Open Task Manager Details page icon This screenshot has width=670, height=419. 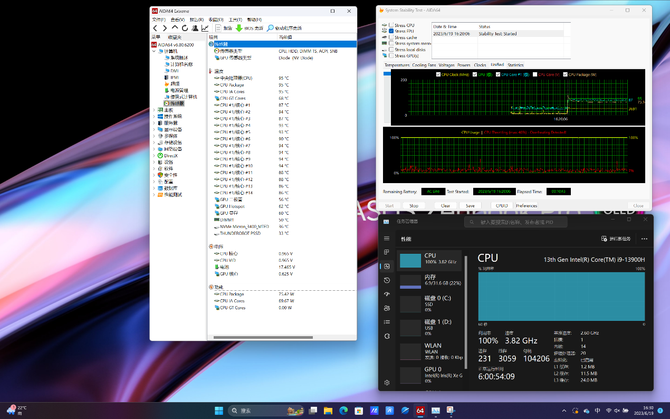tap(387, 322)
